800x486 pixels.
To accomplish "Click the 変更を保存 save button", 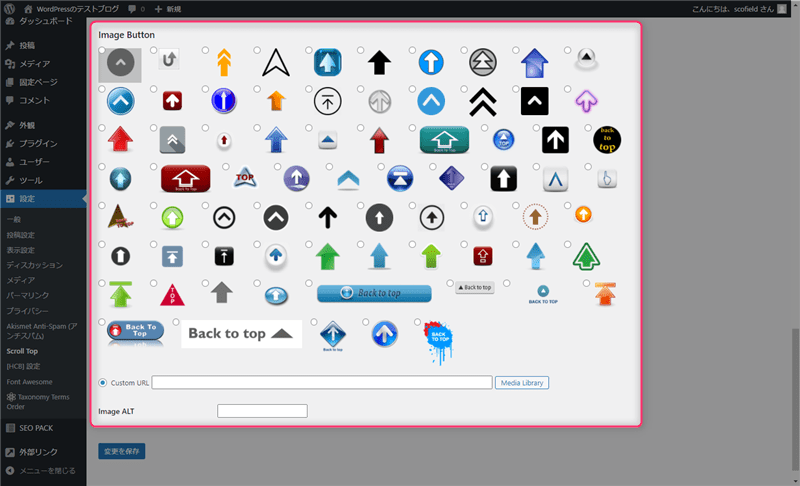I will click(x=121, y=451).
